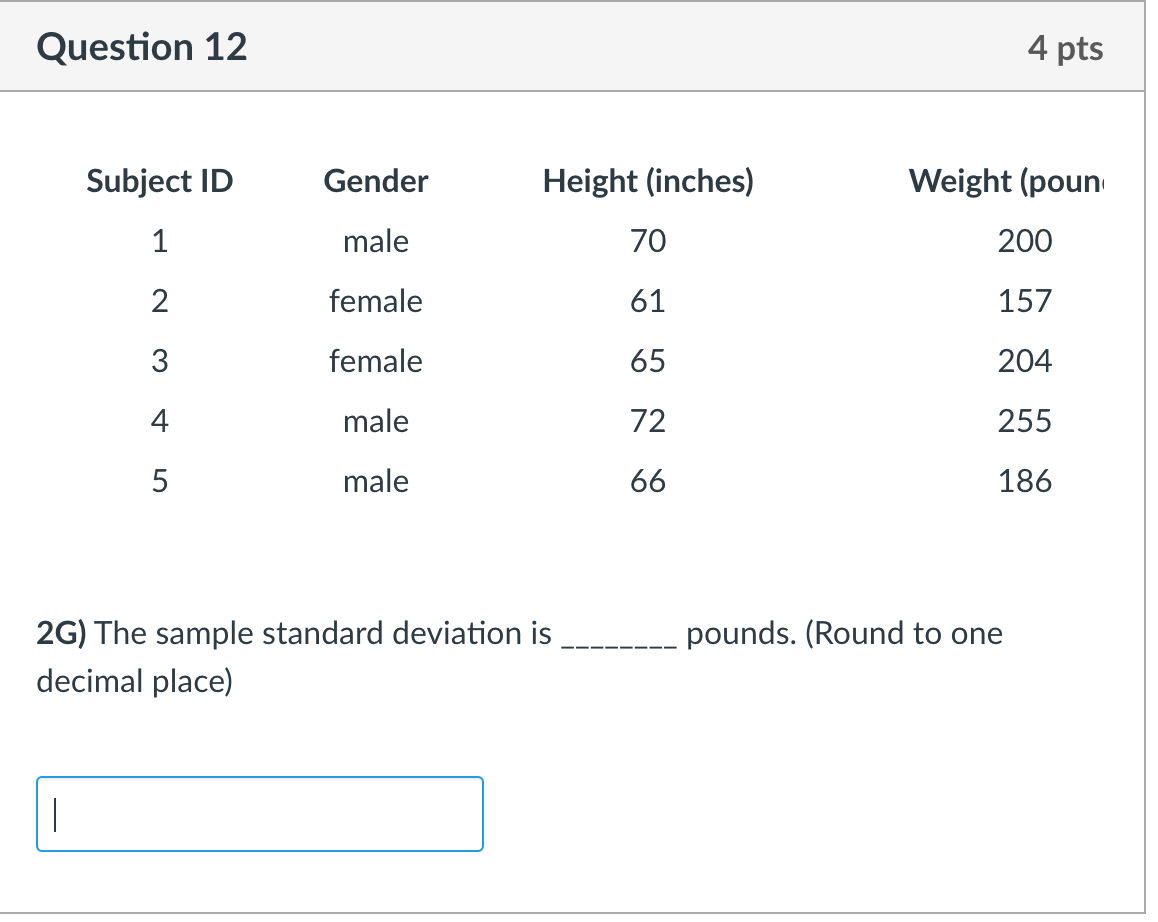Select the weight value 200
The width and height of the screenshot is (1158, 922).
(1025, 241)
